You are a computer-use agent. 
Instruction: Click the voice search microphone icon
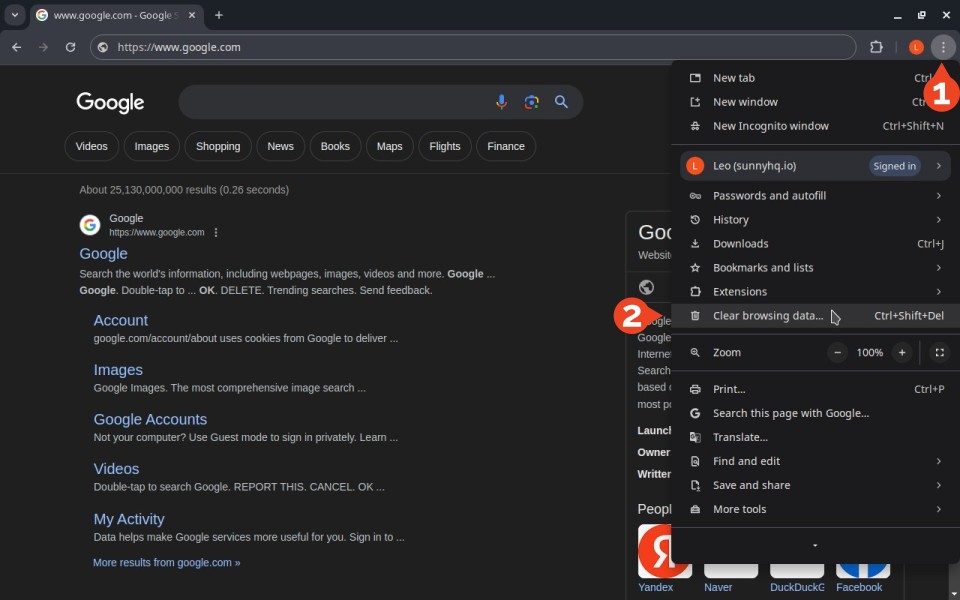pyautogui.click(x=502, y=102)
